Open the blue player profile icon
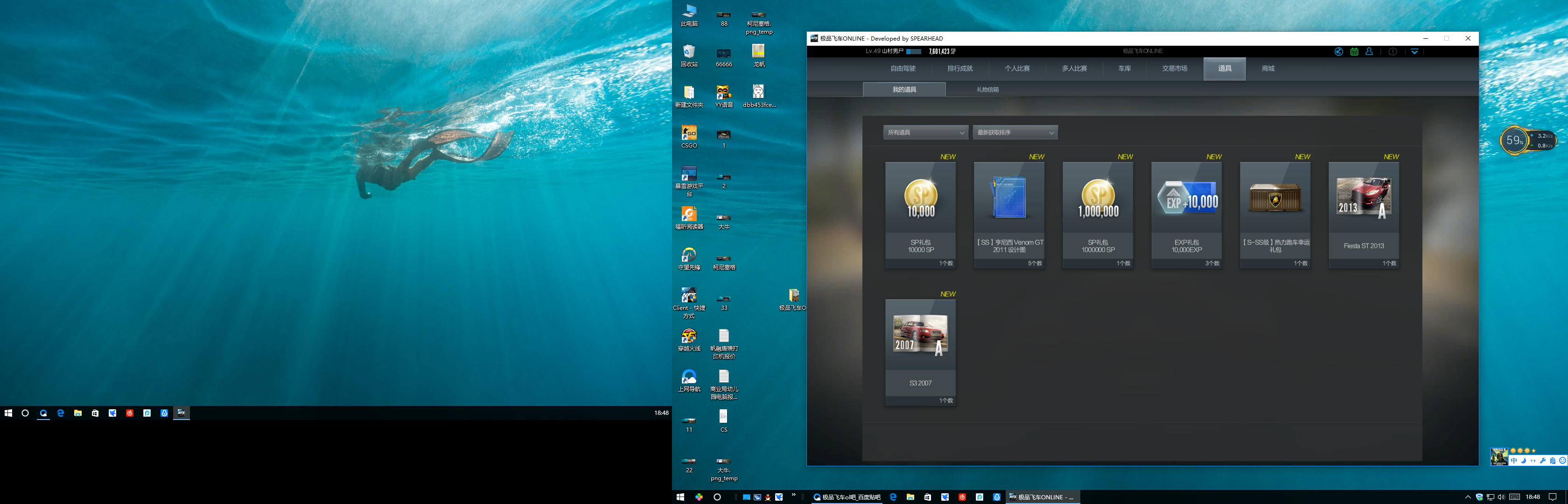Screen dimensions: 1568x504 [x=1369, y=52]
